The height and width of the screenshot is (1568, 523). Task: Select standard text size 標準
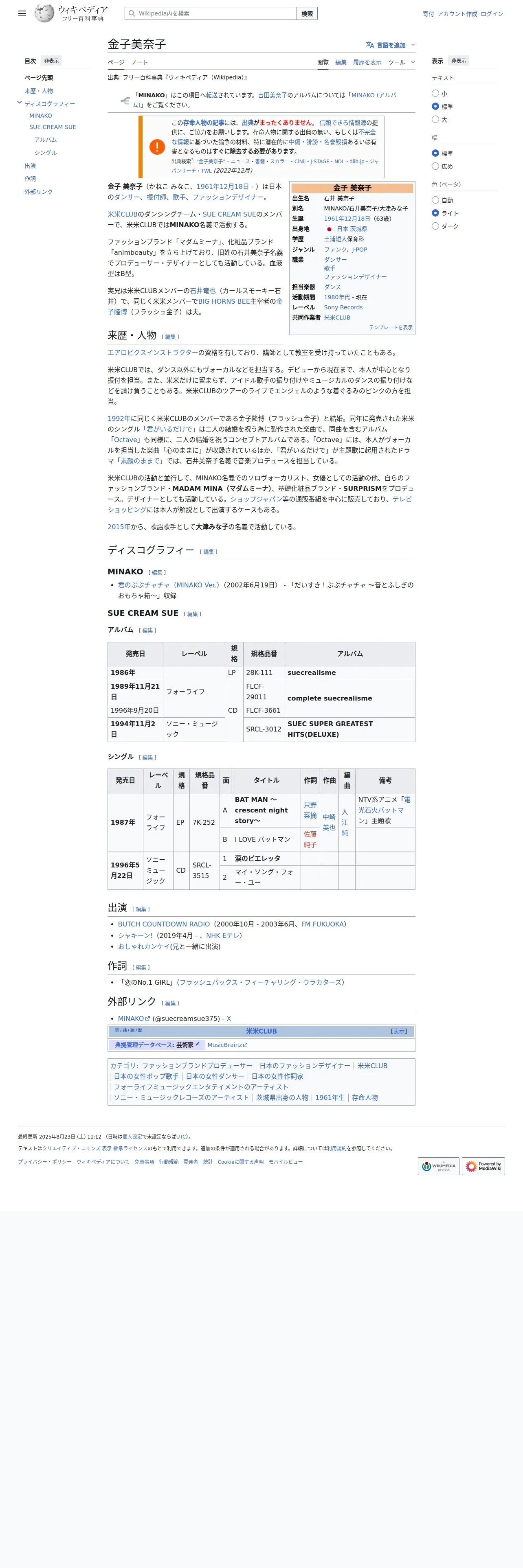click(x=435, y=107)
